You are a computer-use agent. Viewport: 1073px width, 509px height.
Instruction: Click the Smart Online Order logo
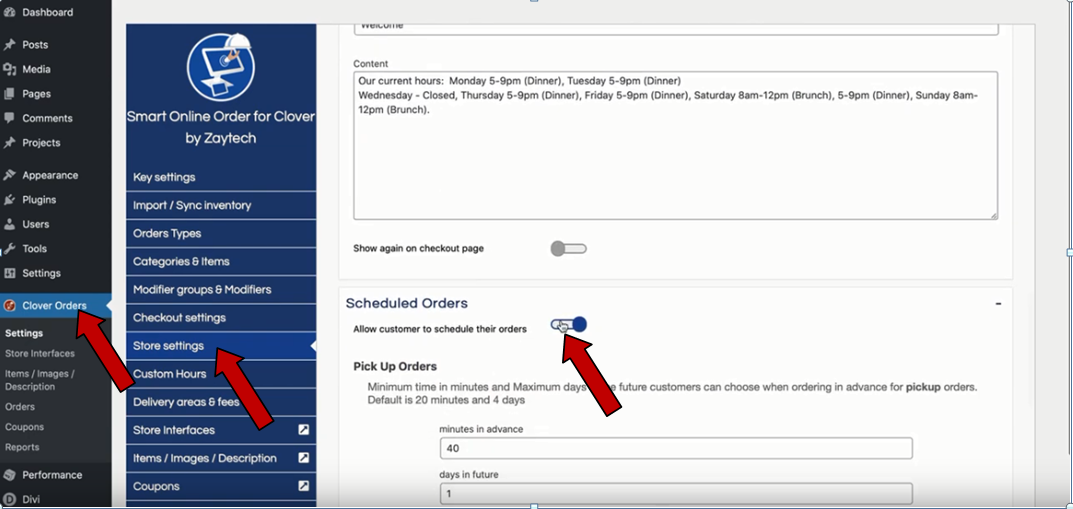221,66
